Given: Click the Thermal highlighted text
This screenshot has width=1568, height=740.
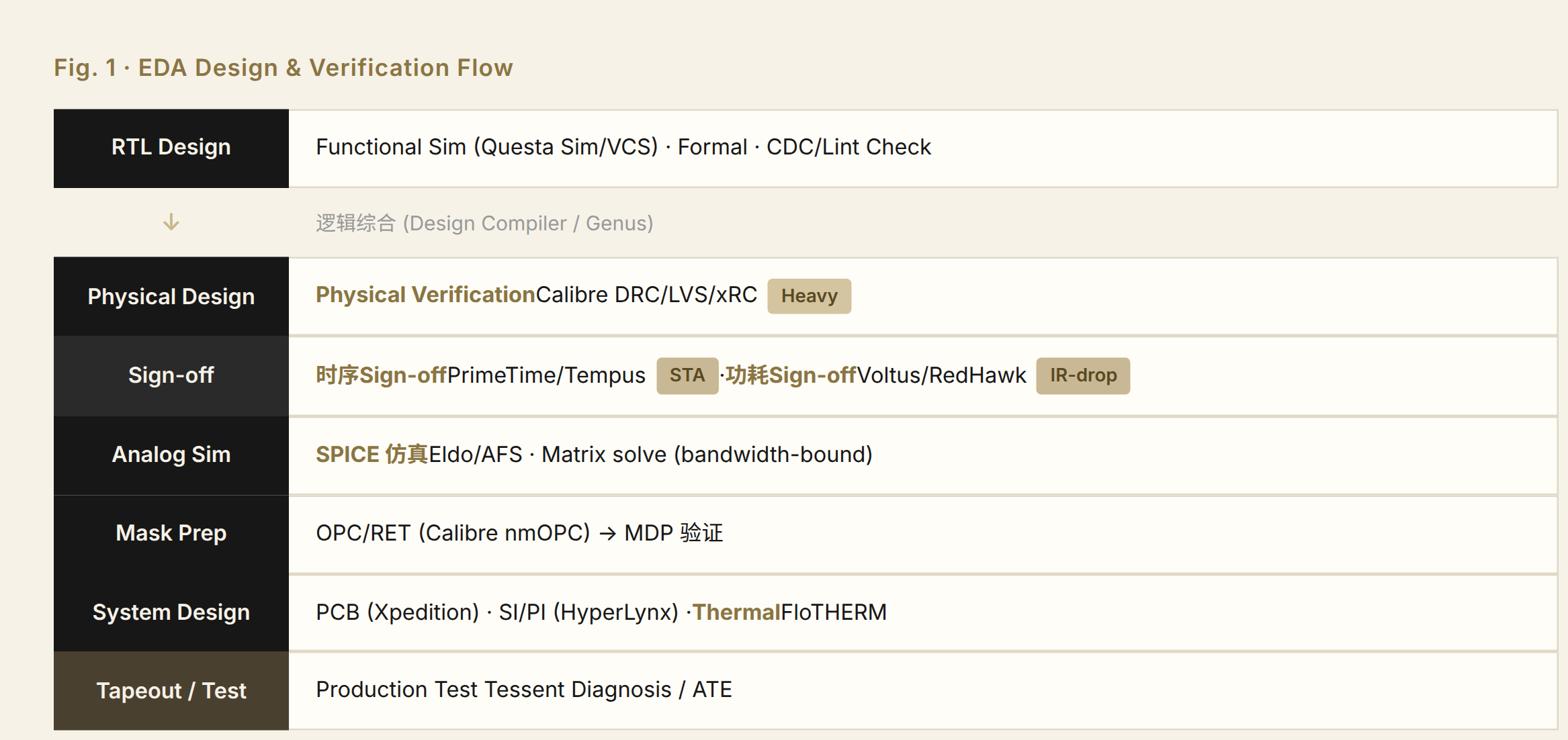Looking at the screenshot, I should 736,612.
